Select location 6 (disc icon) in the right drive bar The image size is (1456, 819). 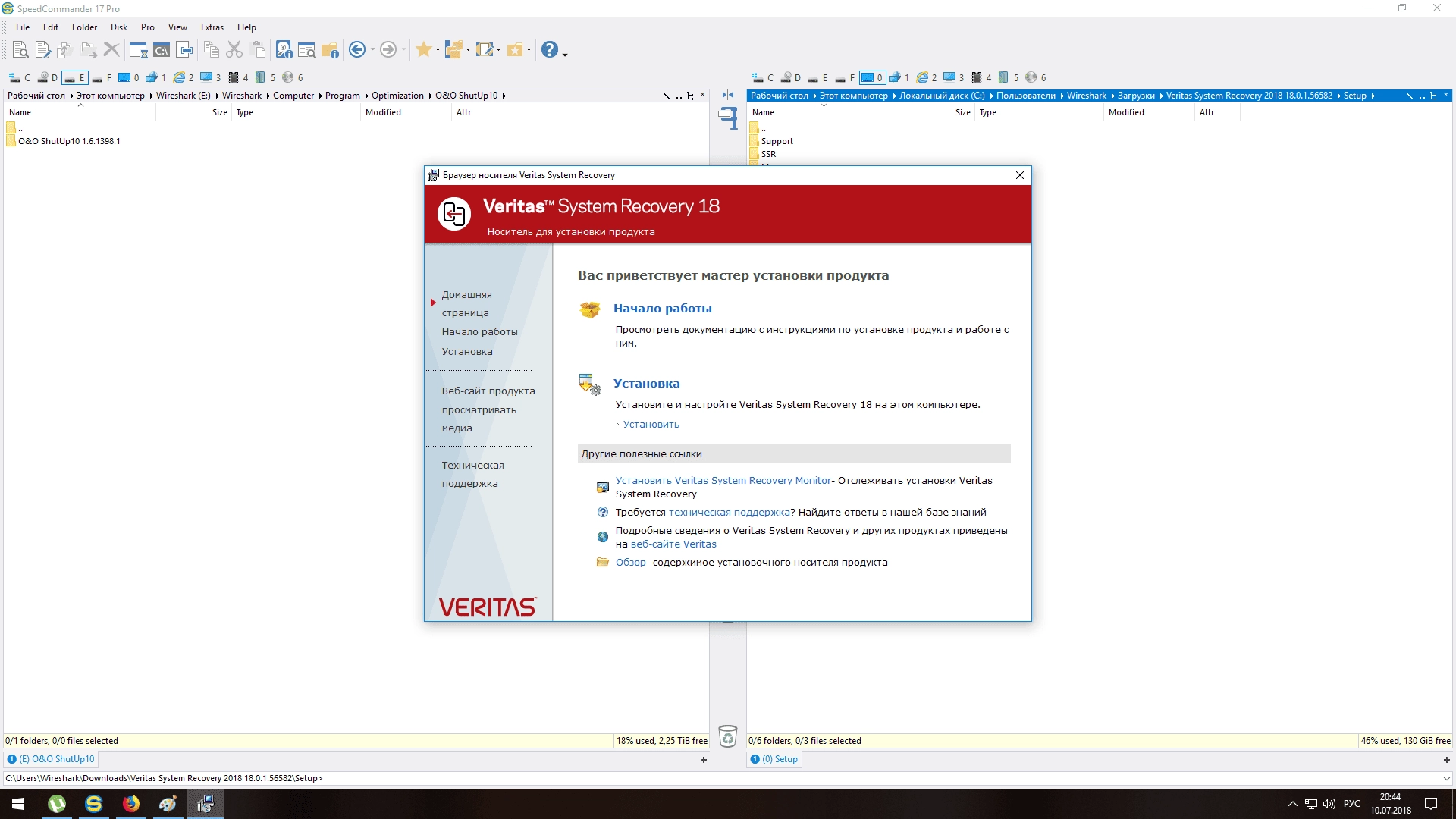tap(1036, 77)
